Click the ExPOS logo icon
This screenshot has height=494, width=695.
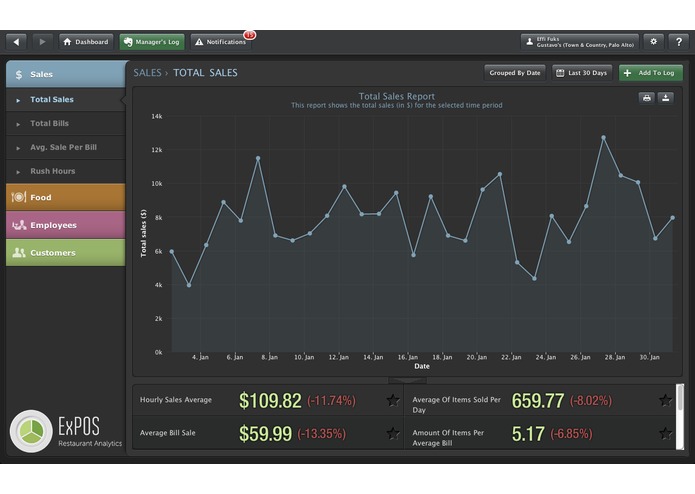coord(31,431)
